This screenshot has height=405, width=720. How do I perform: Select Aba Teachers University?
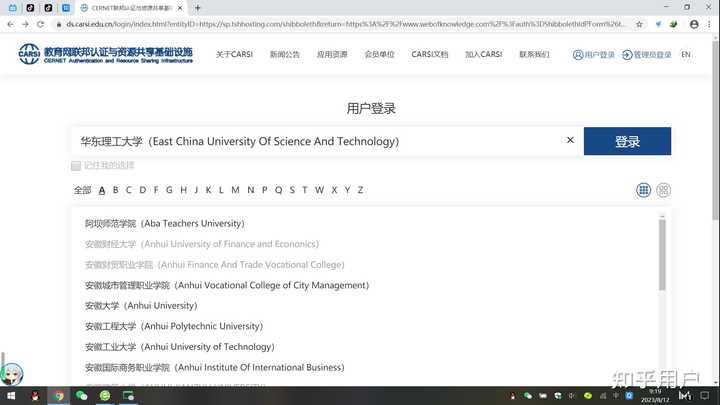click(164, 224)
